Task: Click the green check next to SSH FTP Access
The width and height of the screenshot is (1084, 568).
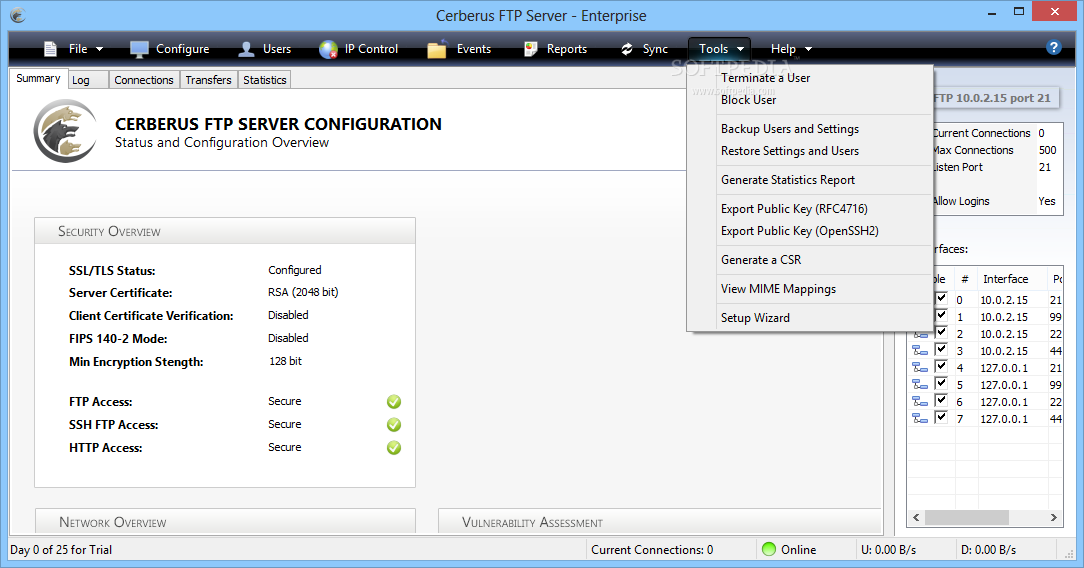Action: pyautogui.click(x=394, y=424)
